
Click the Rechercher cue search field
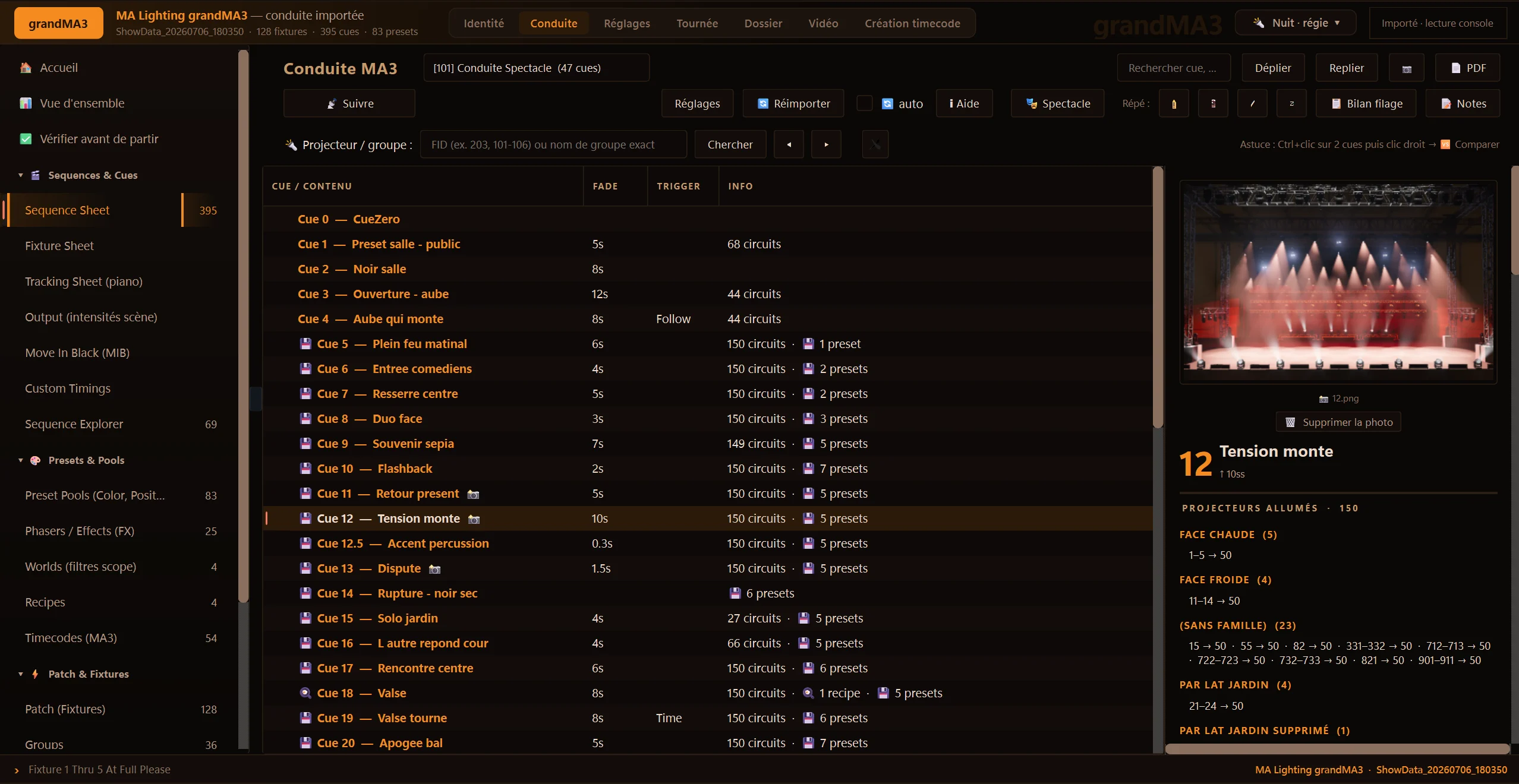click(x=1173, y=68)
